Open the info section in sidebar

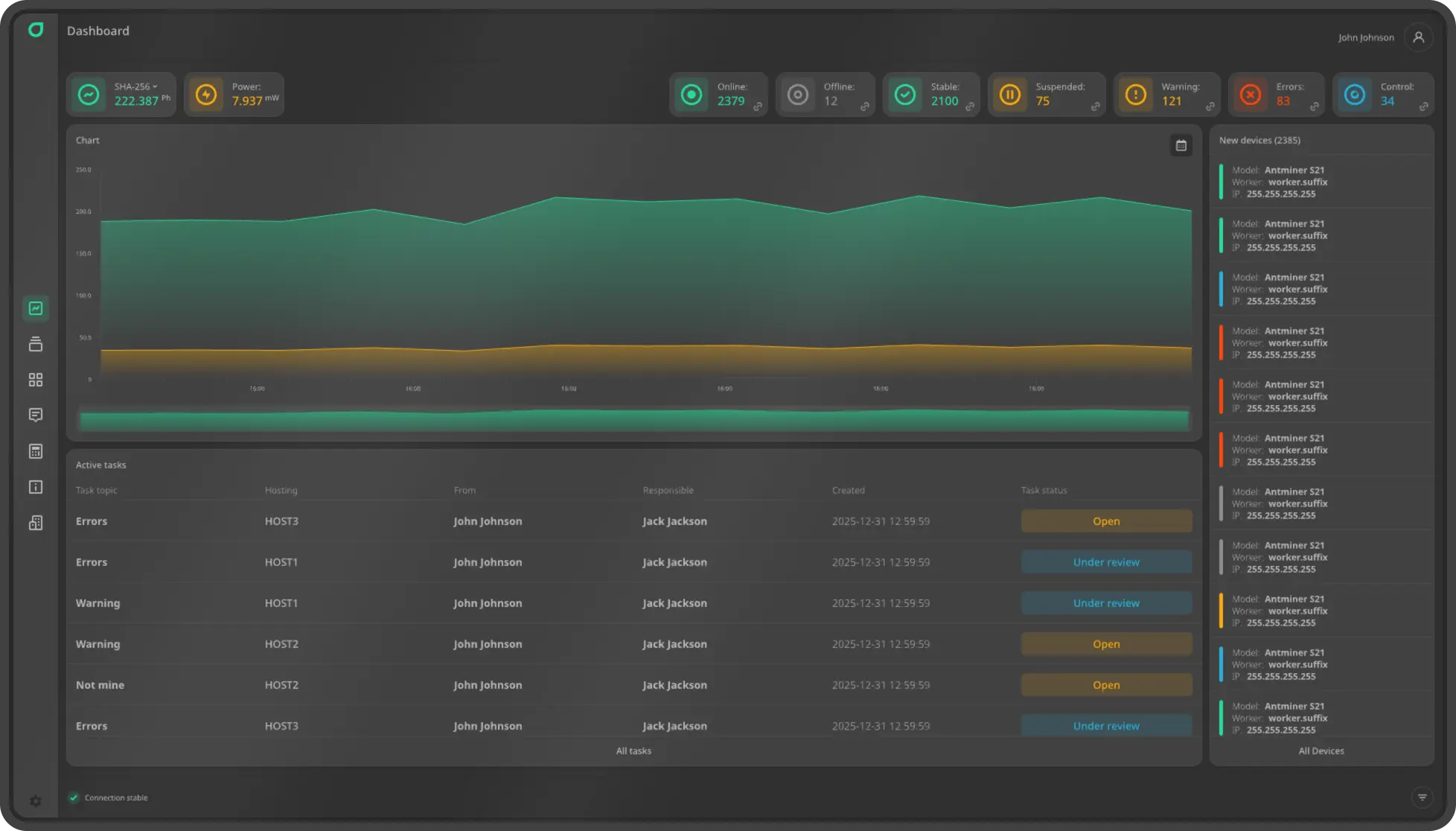[36, 487]
